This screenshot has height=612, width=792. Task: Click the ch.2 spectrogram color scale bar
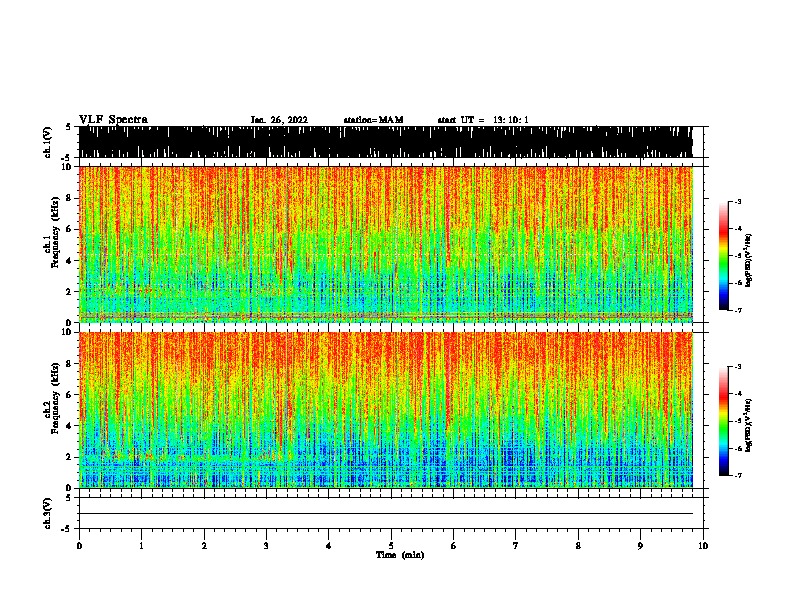point(724,421)
